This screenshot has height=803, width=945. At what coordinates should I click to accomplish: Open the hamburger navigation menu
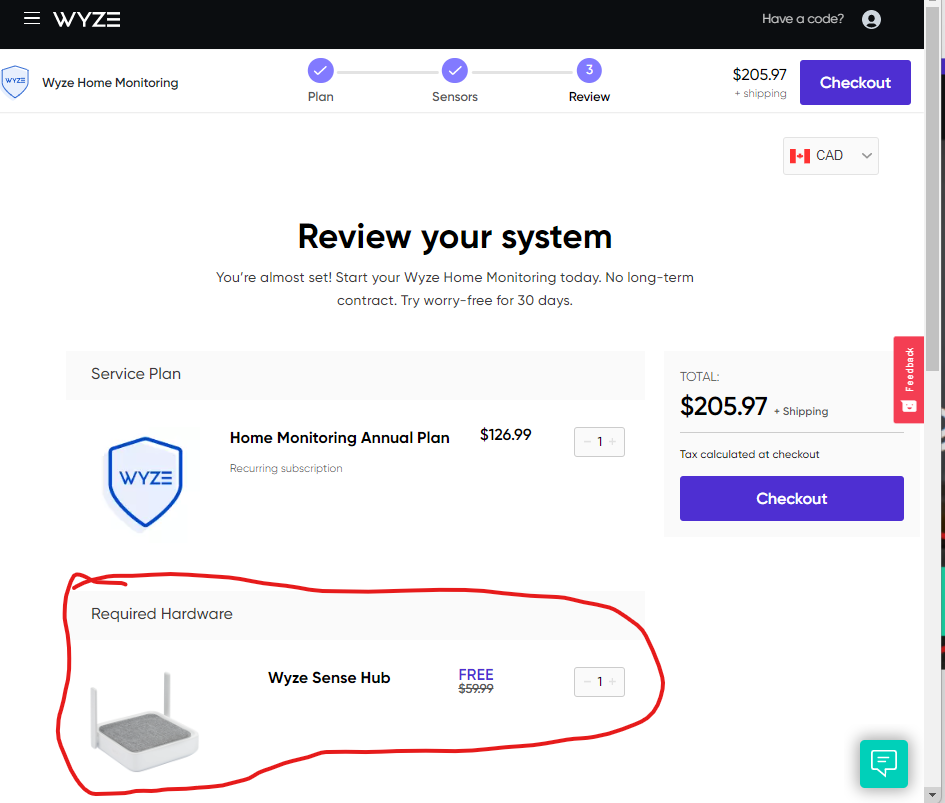(x=32, y=19)
